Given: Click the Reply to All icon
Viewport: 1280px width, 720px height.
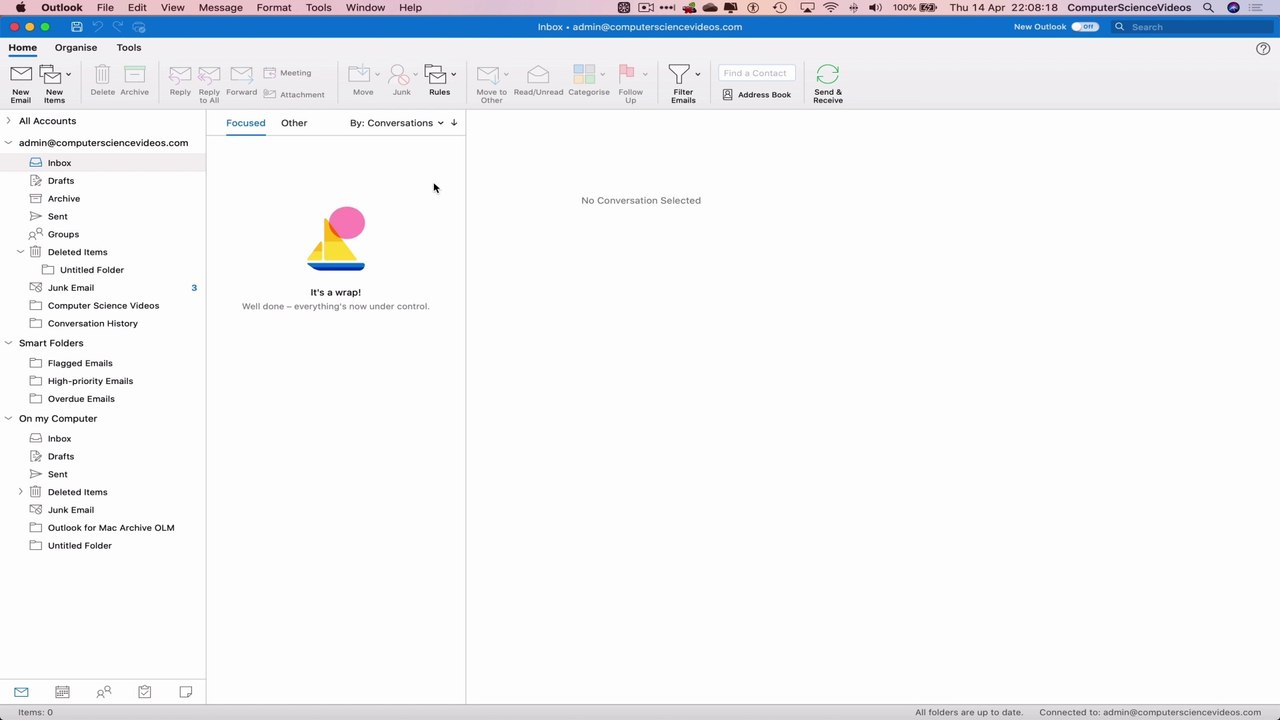Looking at the screenshot, I should [209, 75].
